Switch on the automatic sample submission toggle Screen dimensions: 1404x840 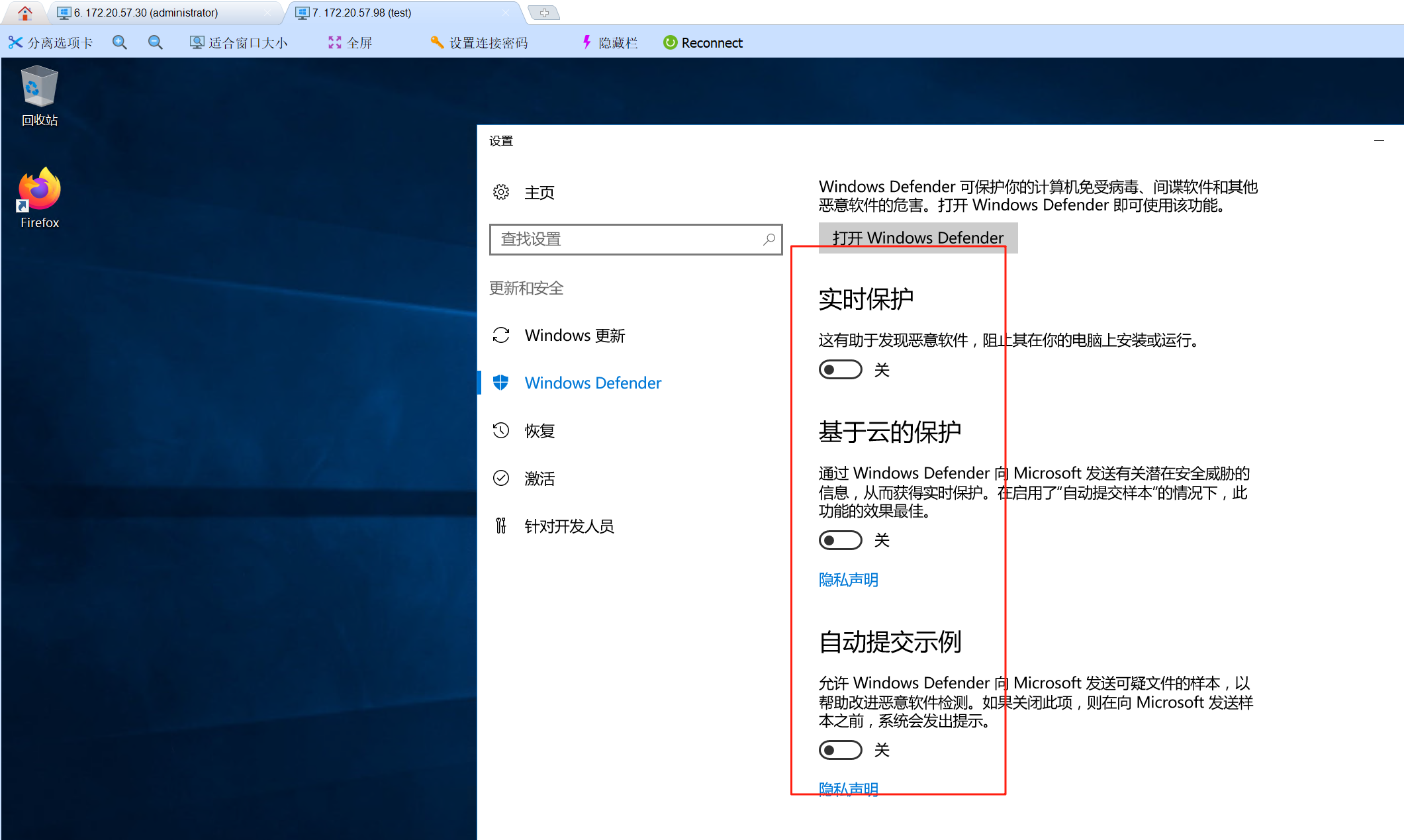[x=840, y=750]
